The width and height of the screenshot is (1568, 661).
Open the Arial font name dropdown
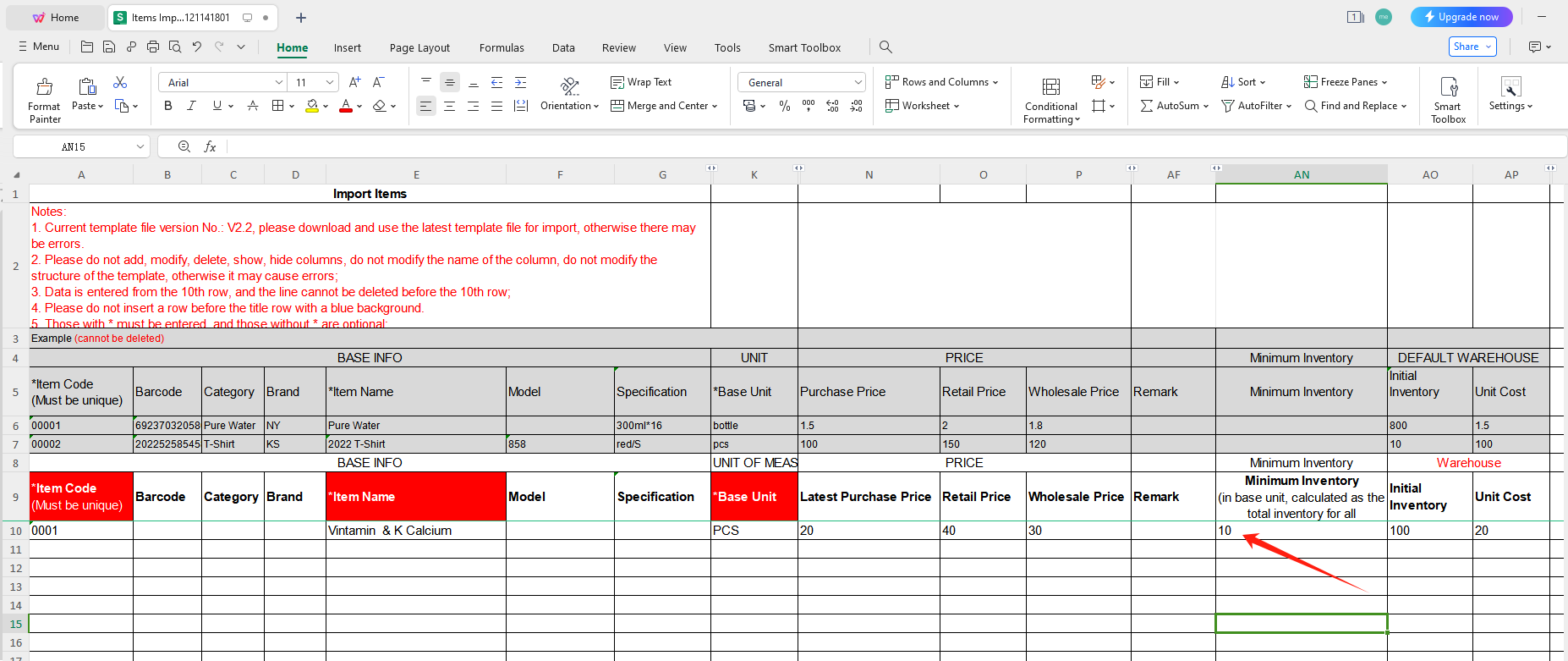point(279,82)
